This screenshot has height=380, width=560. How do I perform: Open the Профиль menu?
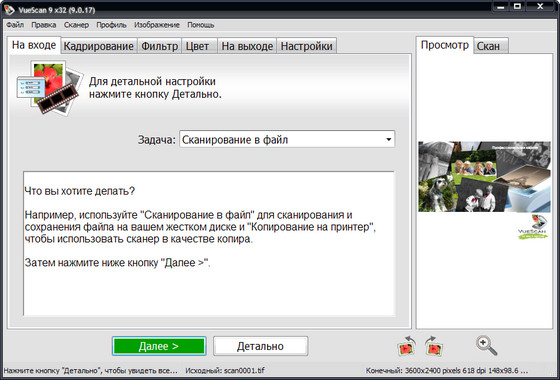(x=111, y=25)
